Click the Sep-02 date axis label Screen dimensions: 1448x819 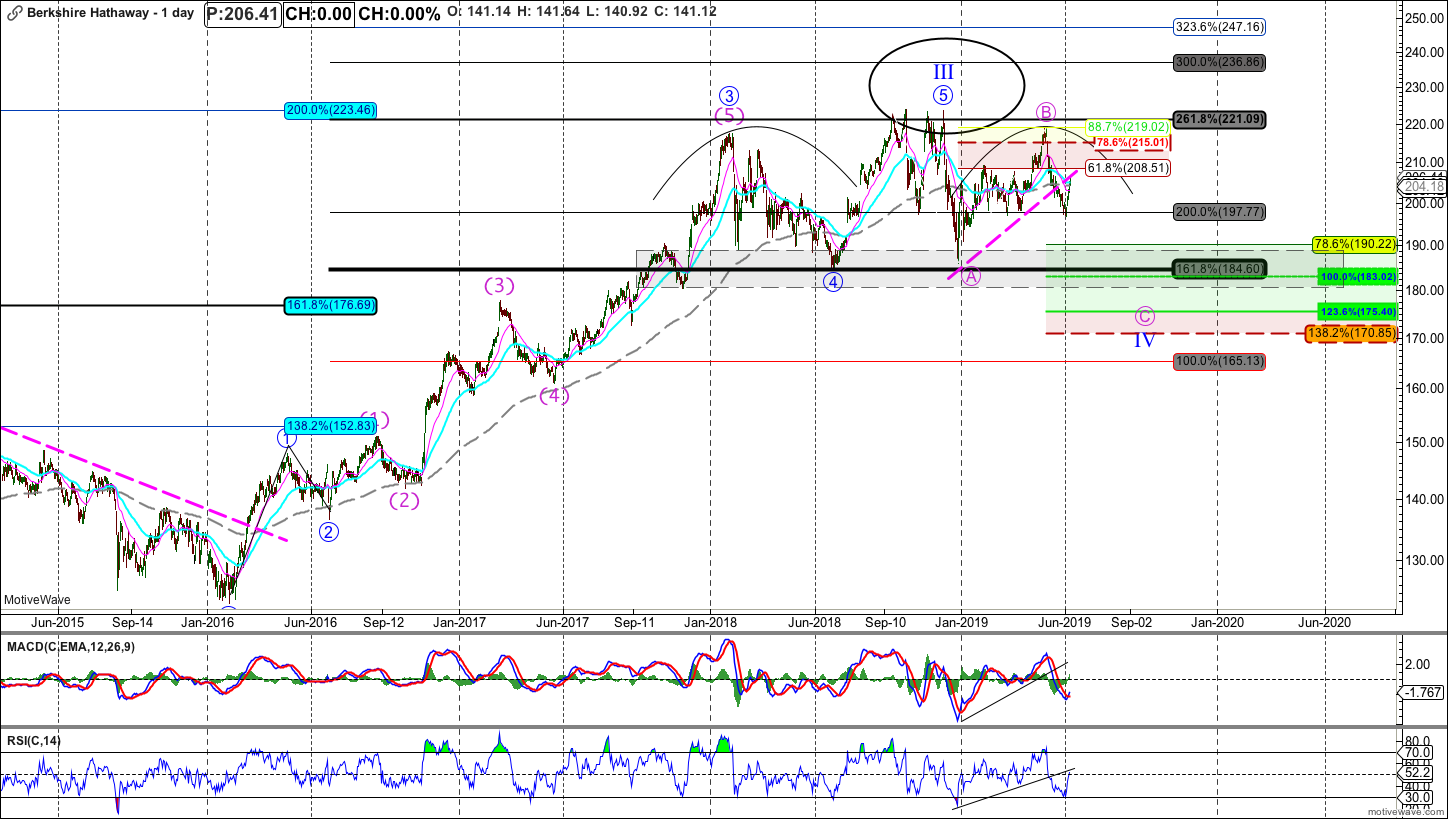[1132, 621]
